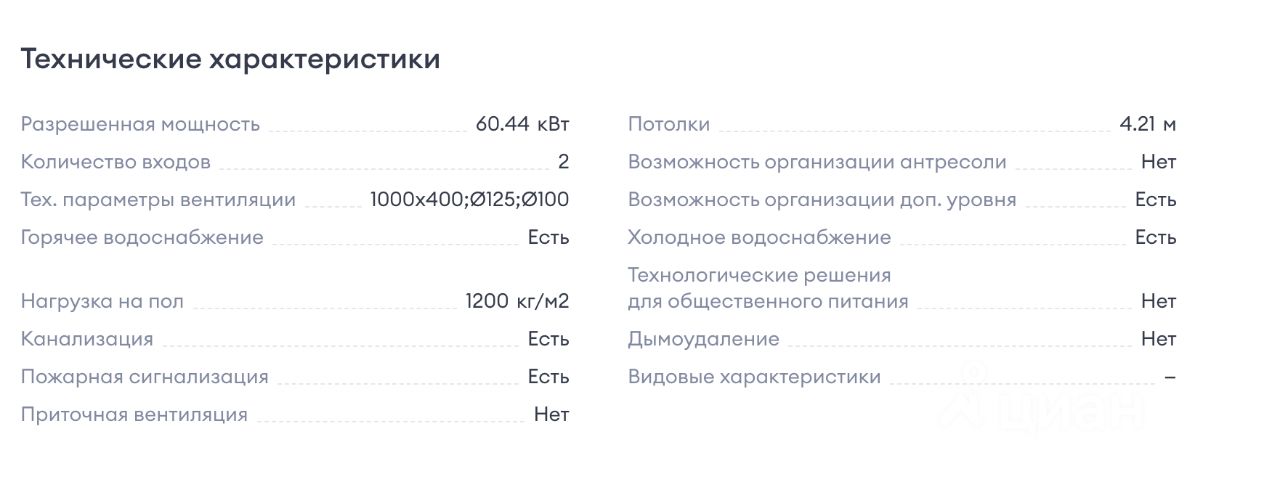The height and width of the screenshot is (495, 1280).
Task: Select the "Холодное водоснабжение" label
Action: coord(759,238)
